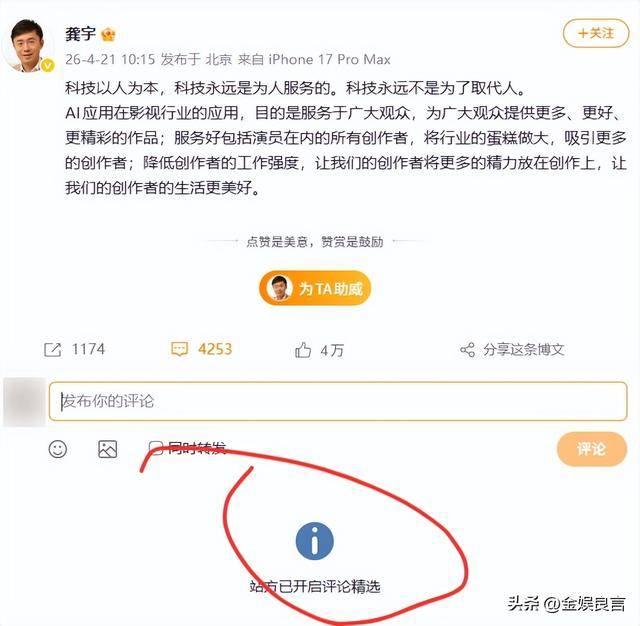Click the blue info circle icon
The width and height of the screenshot is (640, 626).
(x=315, y=541)
